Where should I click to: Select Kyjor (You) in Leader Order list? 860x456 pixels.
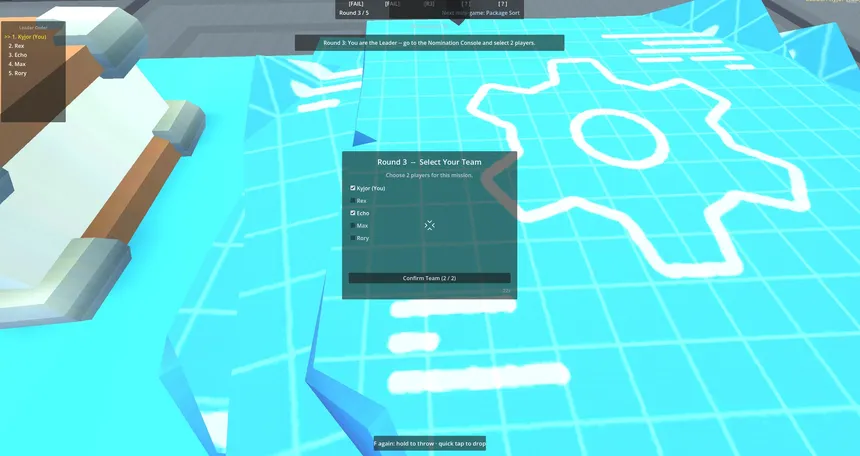click(25, 37)
